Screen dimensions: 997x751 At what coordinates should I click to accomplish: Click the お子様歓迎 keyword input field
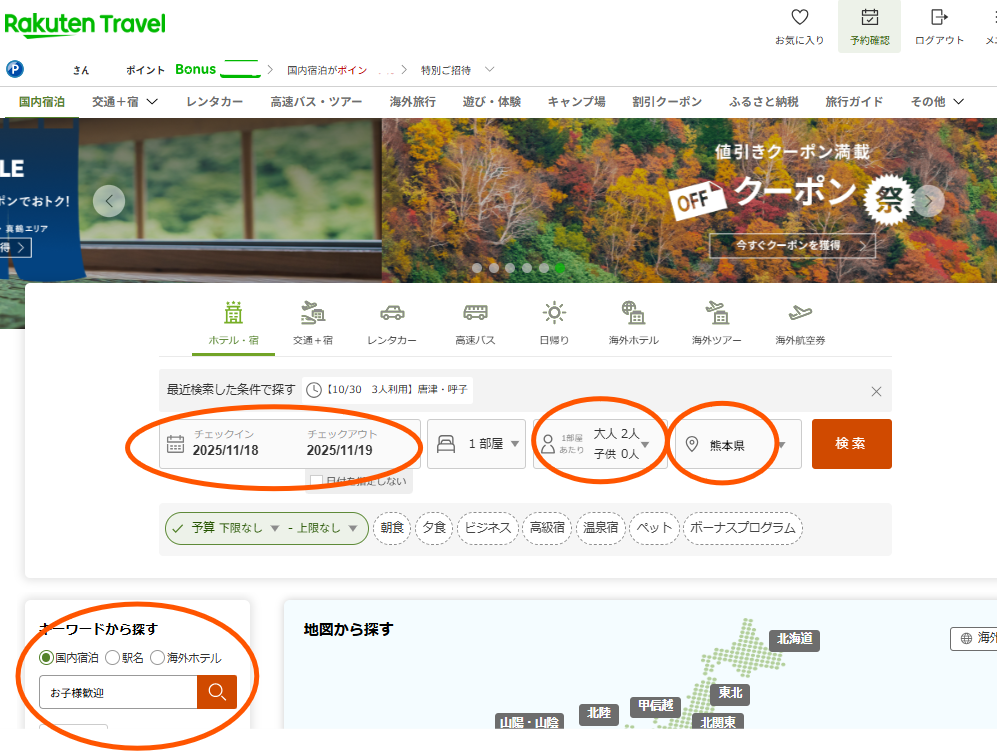(x=117, y=692)
